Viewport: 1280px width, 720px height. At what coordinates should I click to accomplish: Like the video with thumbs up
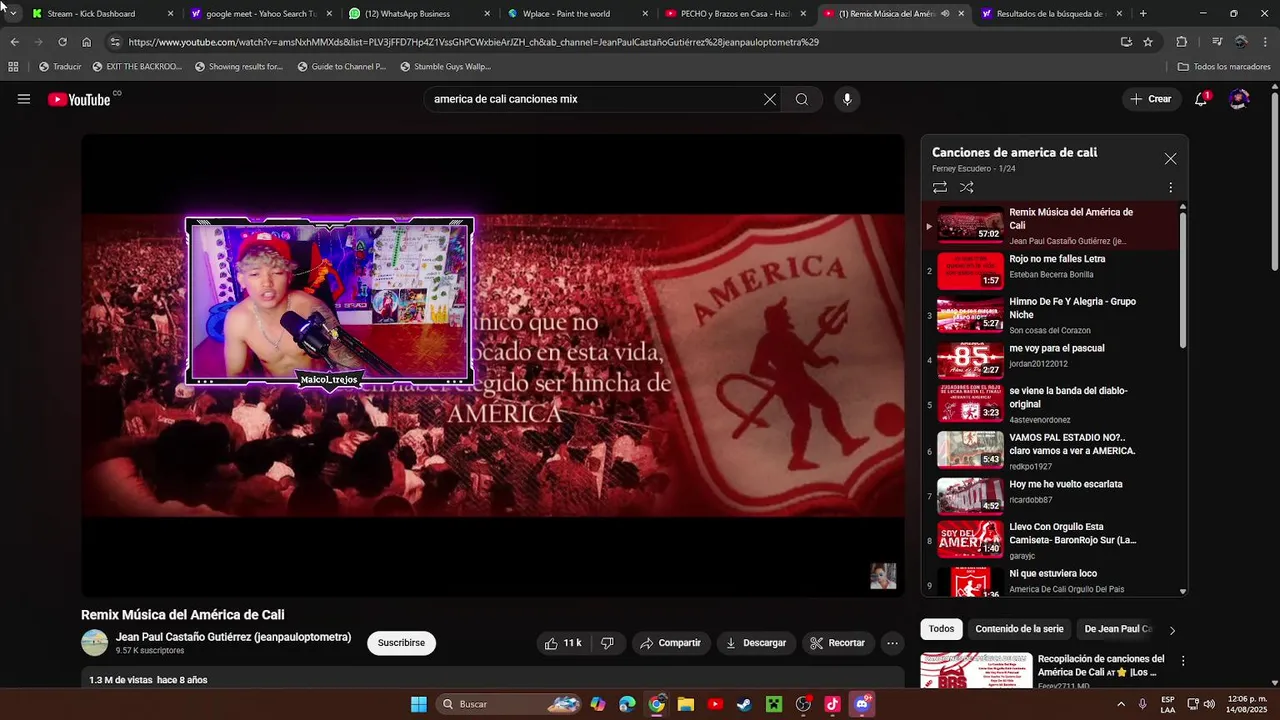[563, 643]
